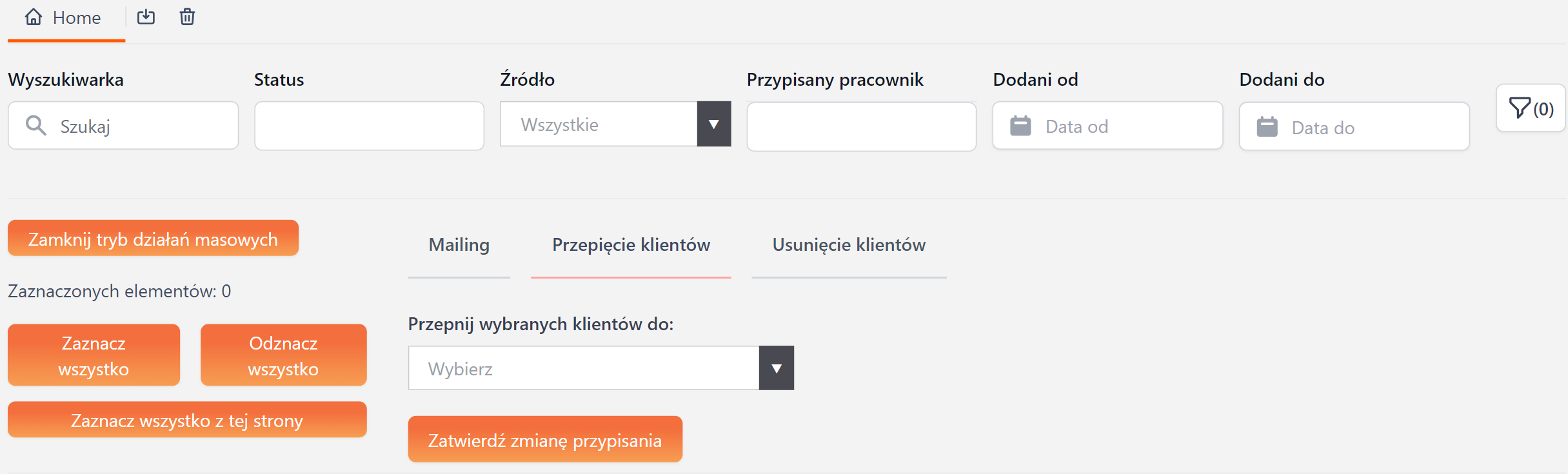Click the funnel filter icon

tap(1520, 108)
